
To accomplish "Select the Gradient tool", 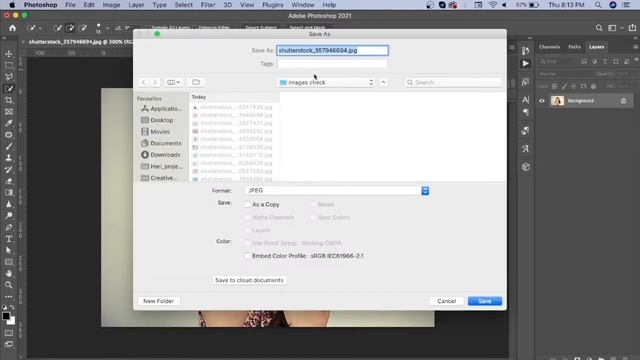I will 9,192.
